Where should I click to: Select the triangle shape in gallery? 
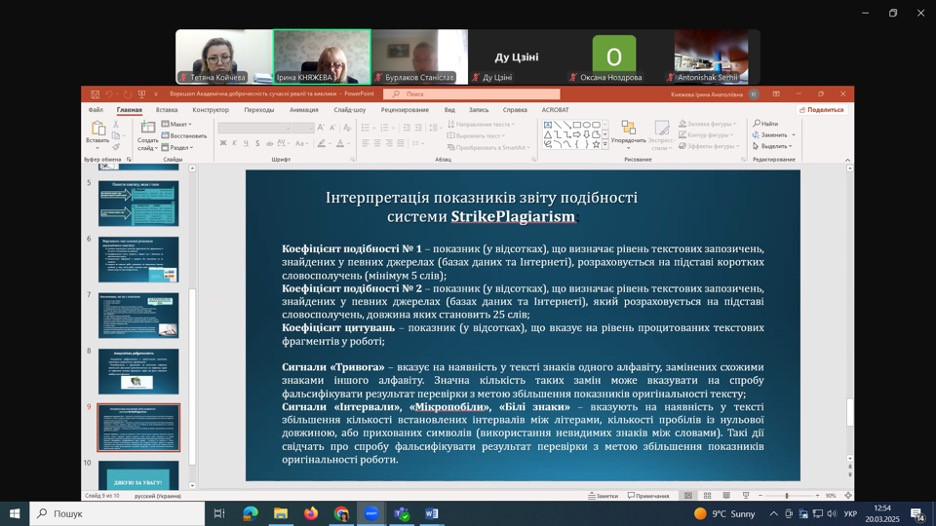[548, 134]
